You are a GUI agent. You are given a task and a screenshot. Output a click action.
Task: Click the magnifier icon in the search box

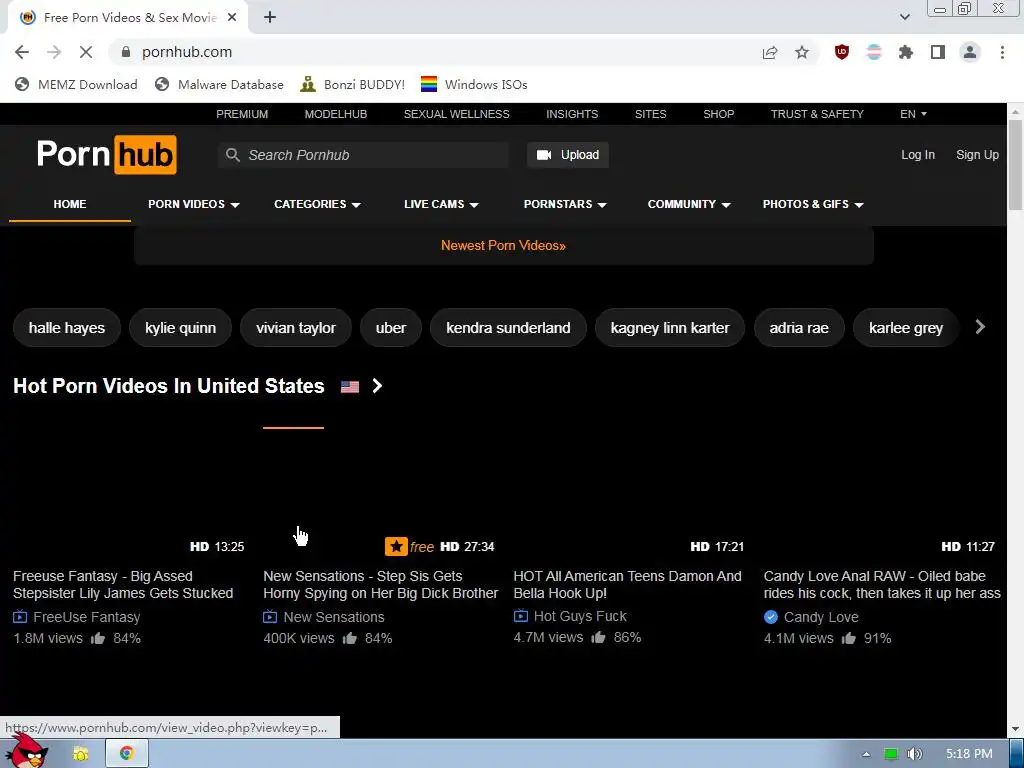pyautogui.click(x=232, y=155)
